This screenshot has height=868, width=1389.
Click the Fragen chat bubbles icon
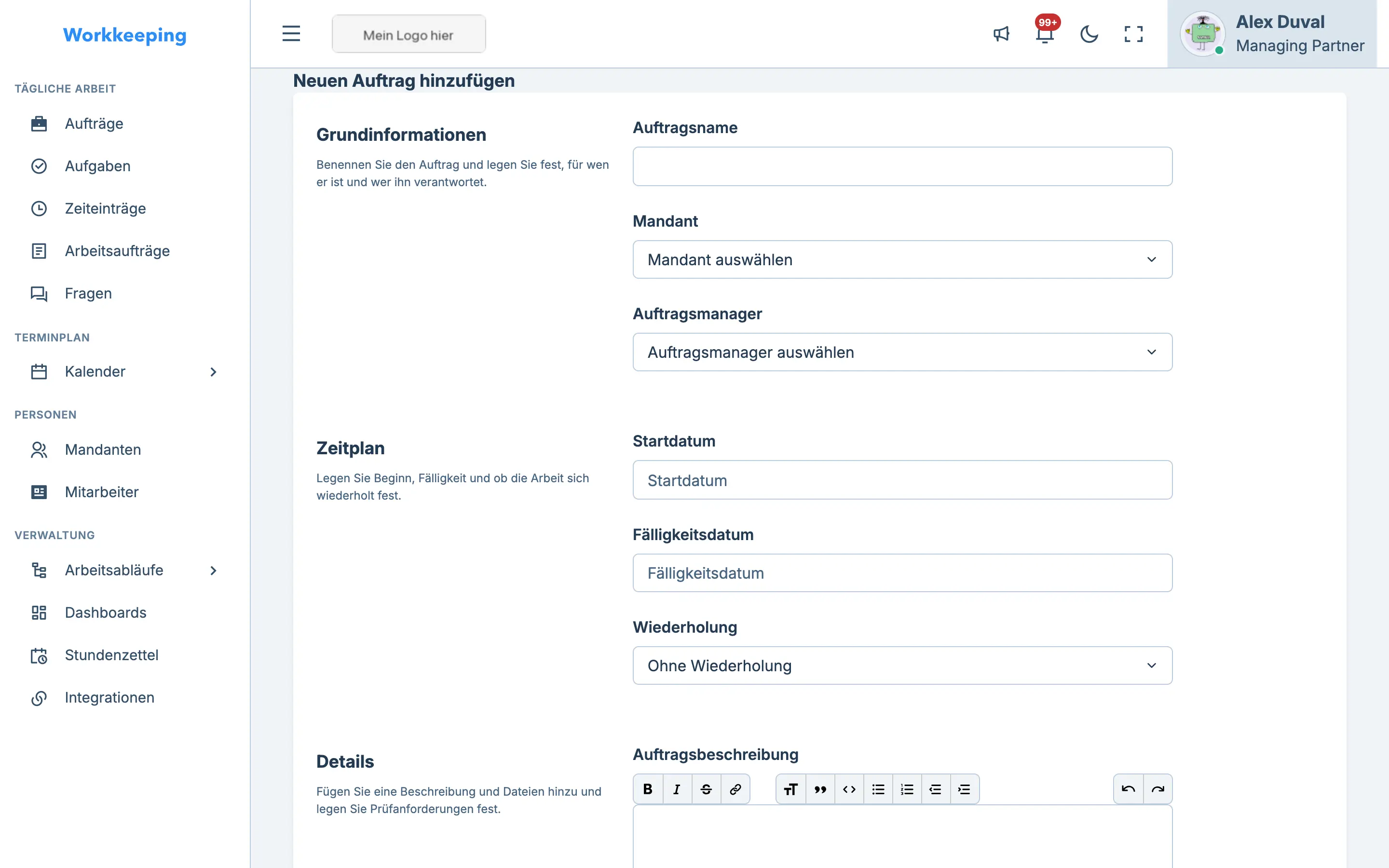tap(39, 293)
